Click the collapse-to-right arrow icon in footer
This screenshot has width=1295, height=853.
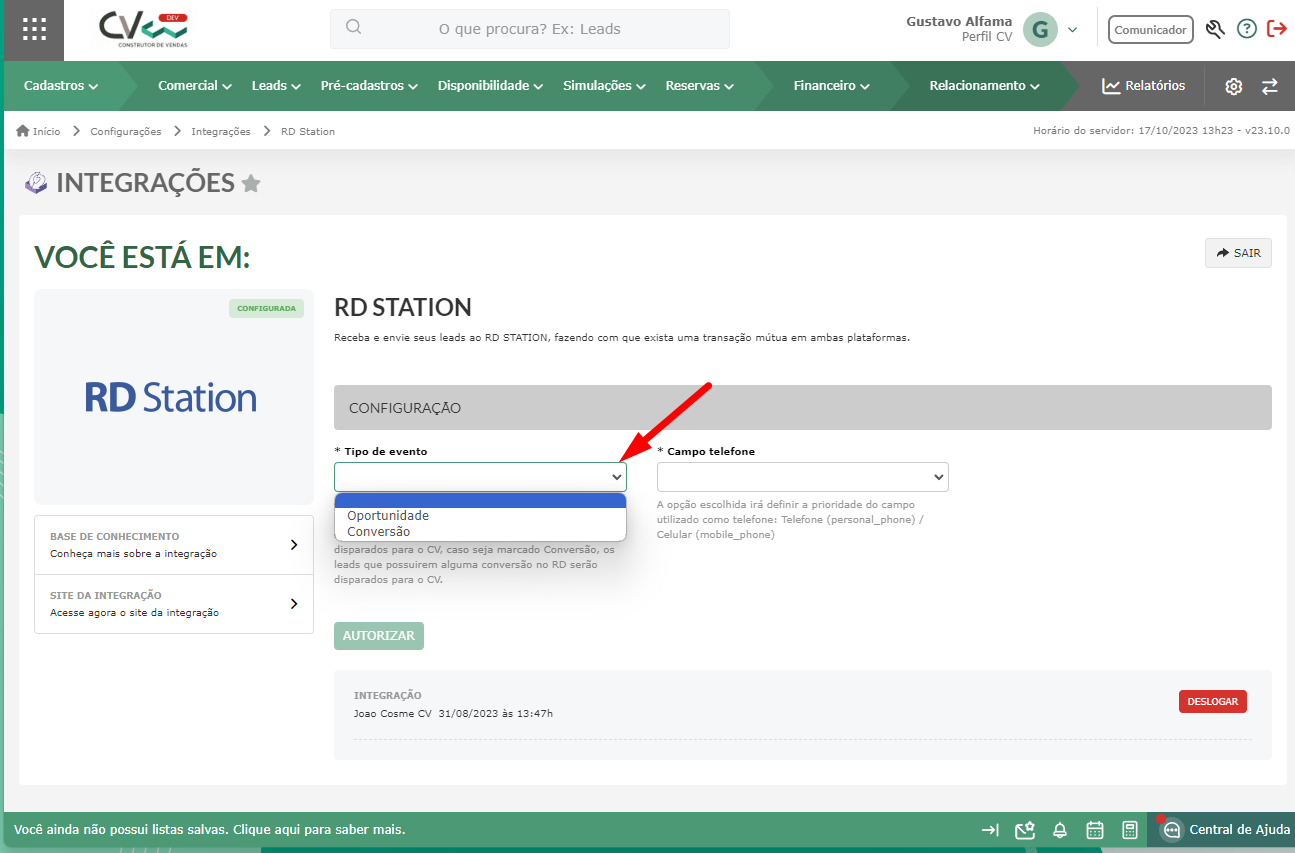pyautogui.click(x=990, y=830)
